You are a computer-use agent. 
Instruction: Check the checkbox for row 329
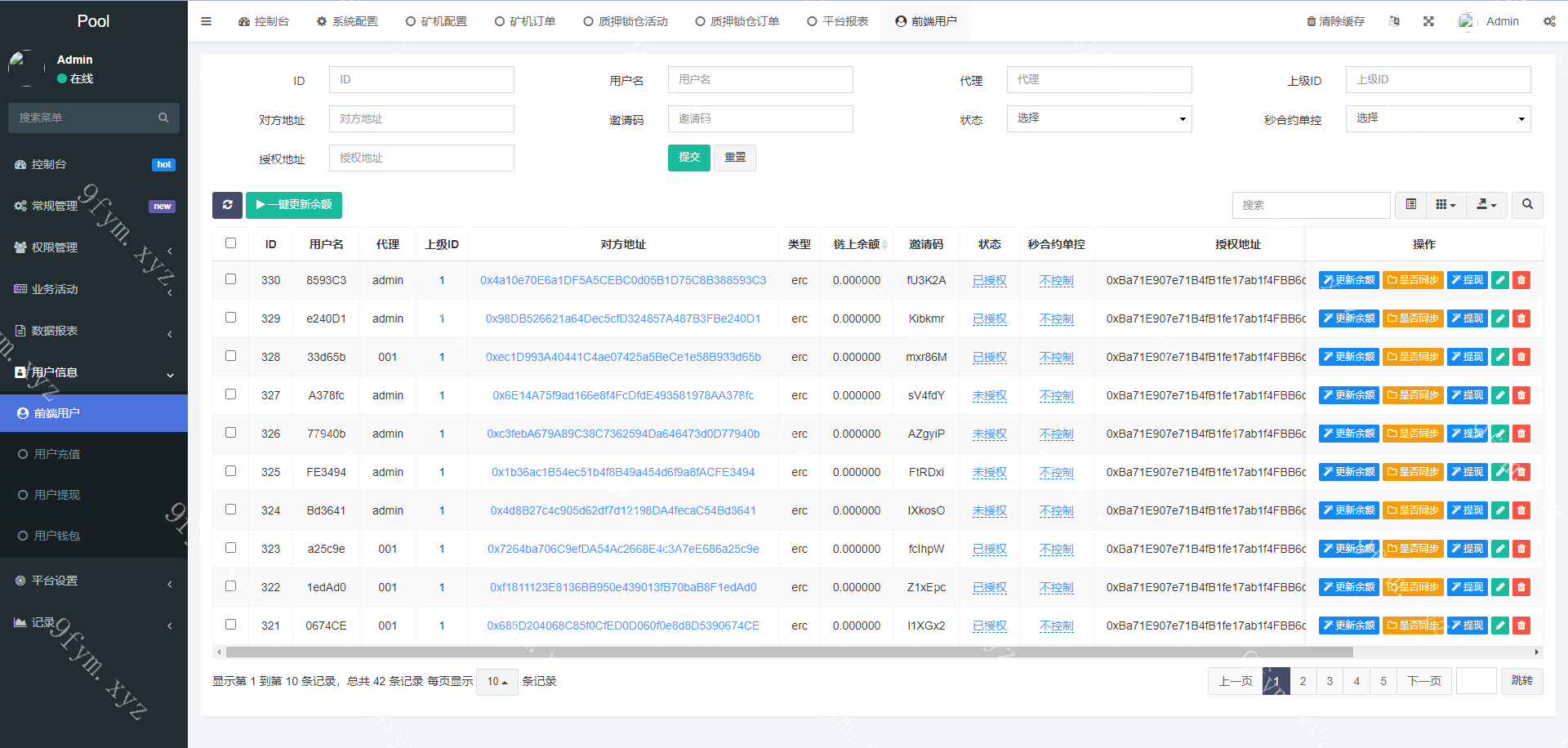point(231,318)
